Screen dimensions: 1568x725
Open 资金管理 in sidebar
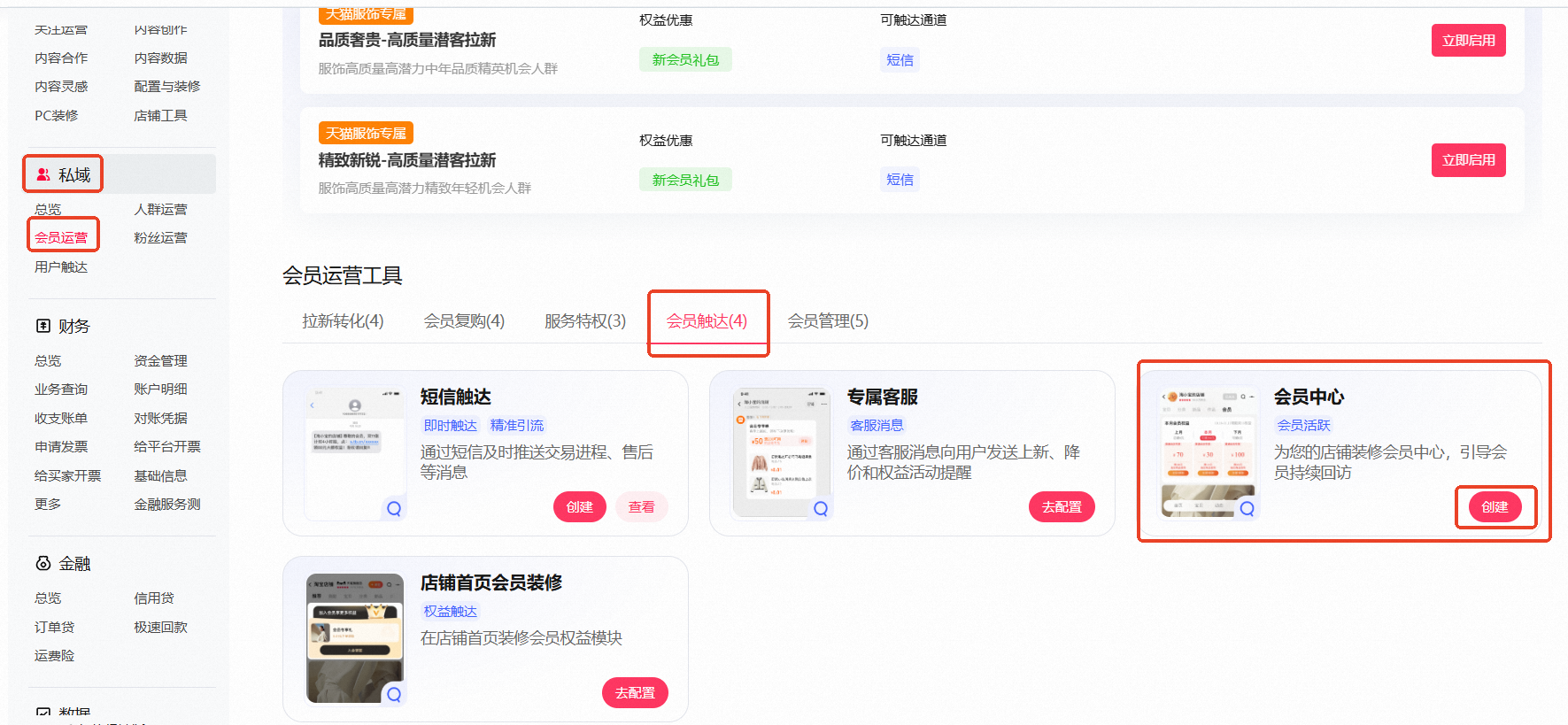coord(160,360)
